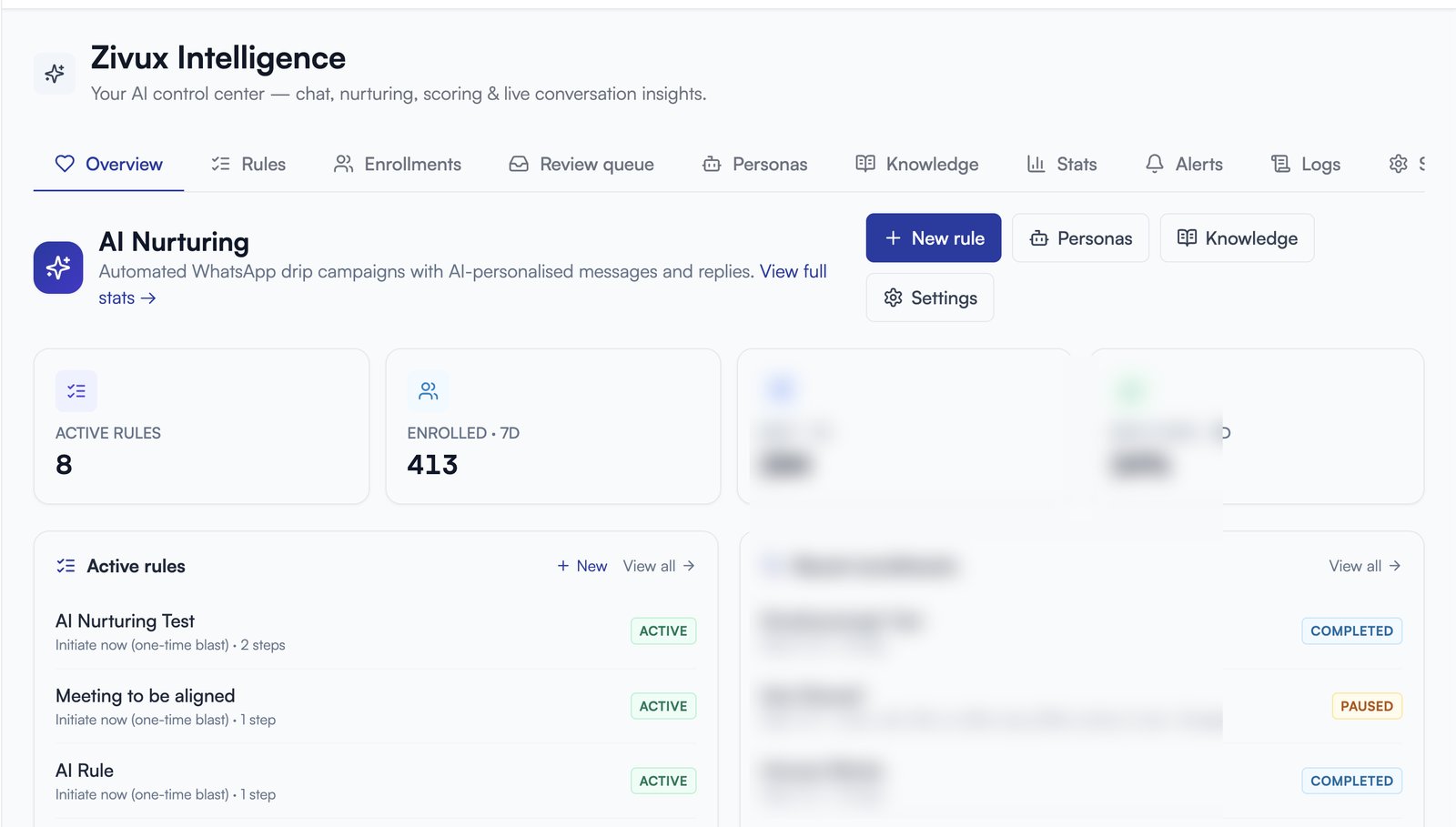This screenshot has width=1456, height=827.
Task: Open the Overview tab
Action: [x=108, y=164]
